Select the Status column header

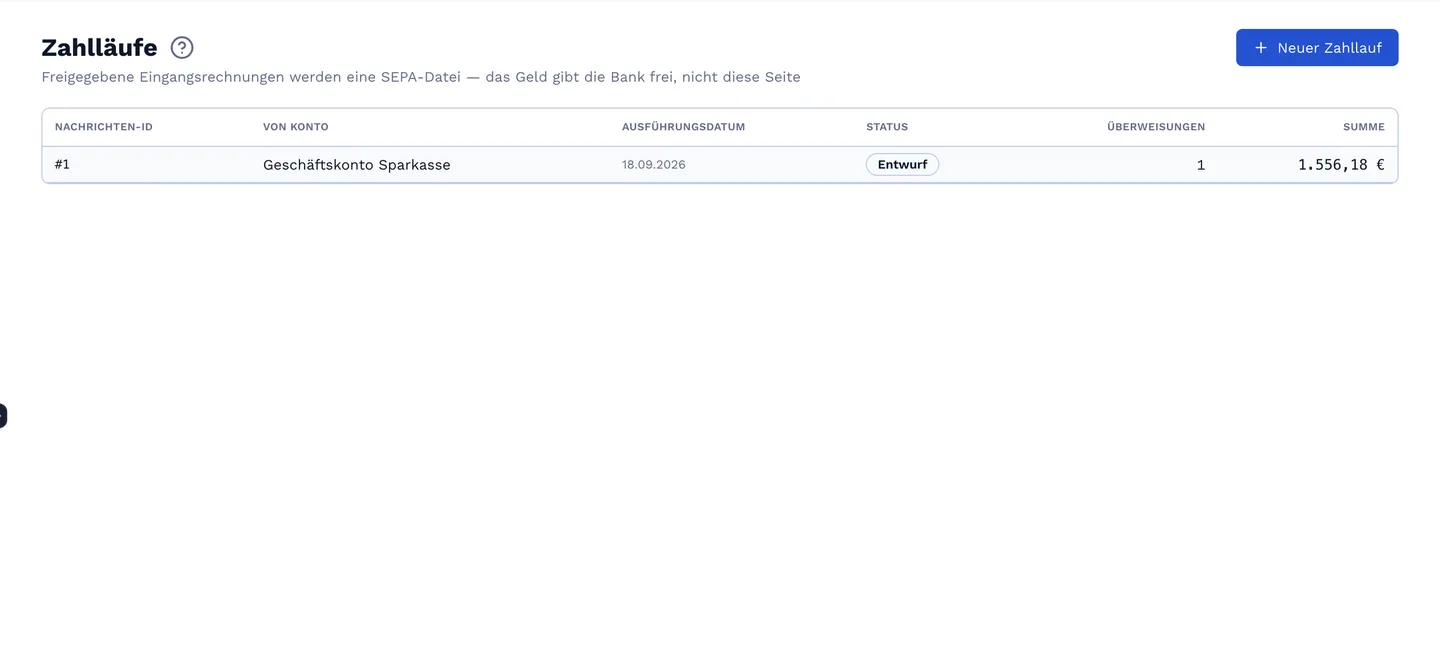point(887,127)
